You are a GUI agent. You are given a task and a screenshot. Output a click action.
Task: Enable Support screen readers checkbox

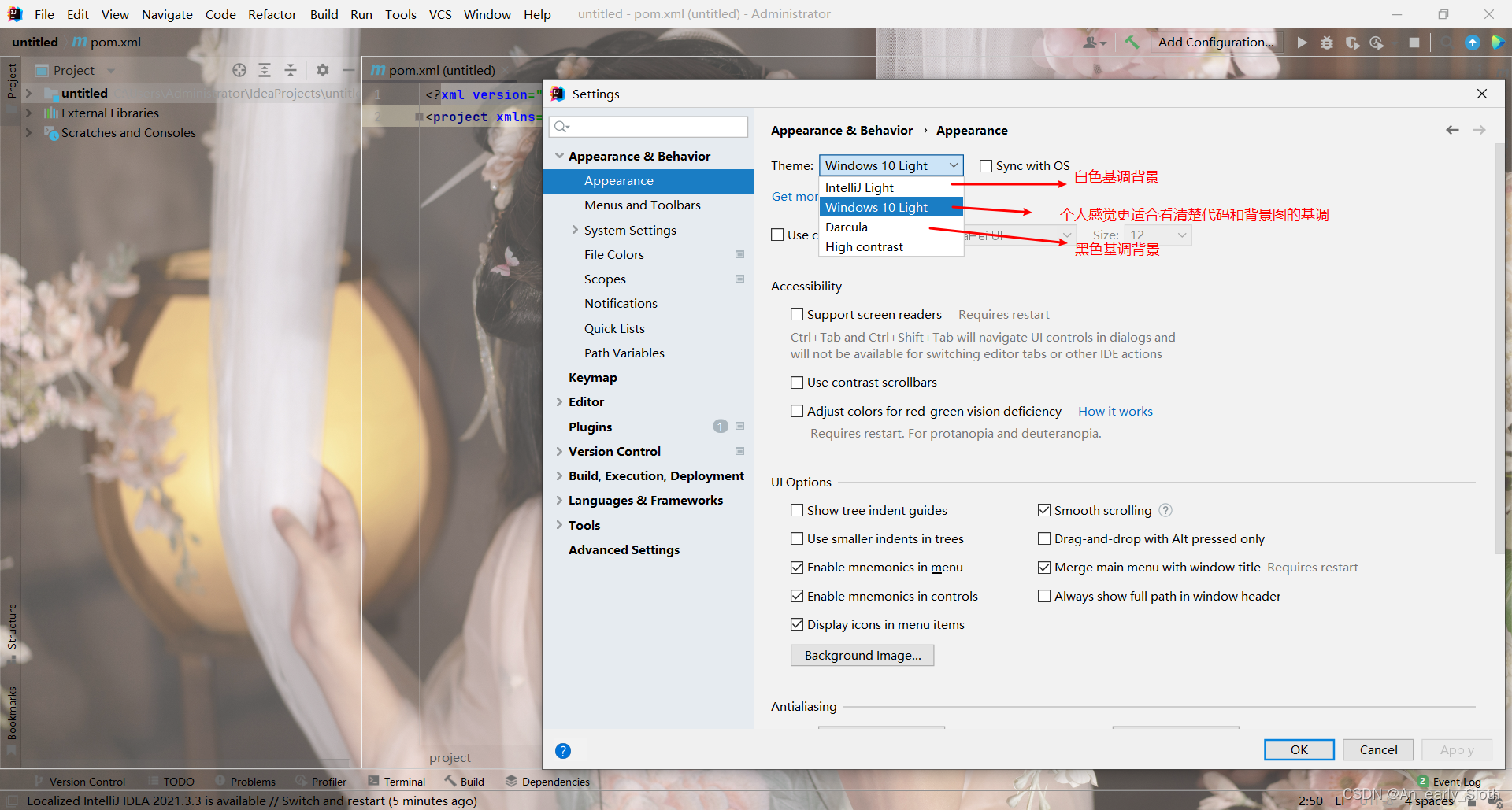click(797, 314)
